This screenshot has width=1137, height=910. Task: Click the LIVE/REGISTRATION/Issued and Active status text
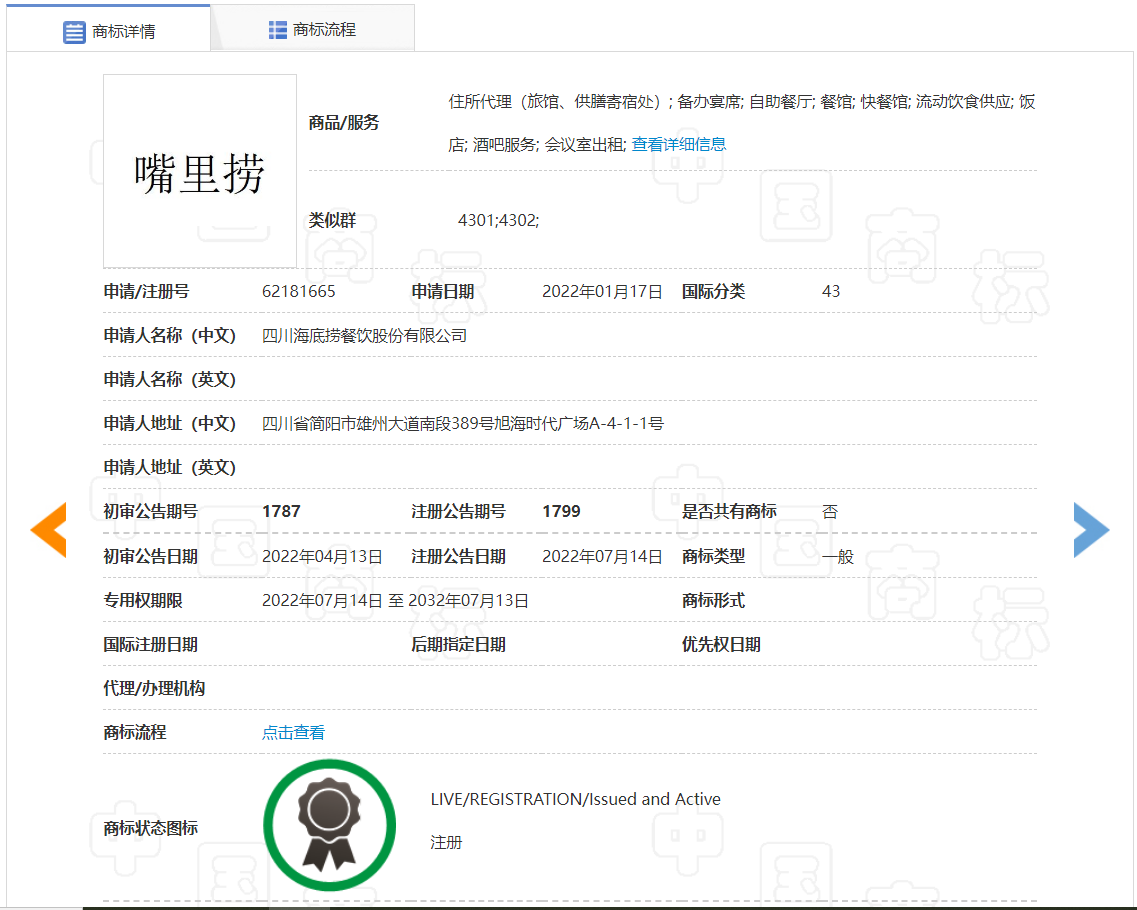tap(576, 799)
